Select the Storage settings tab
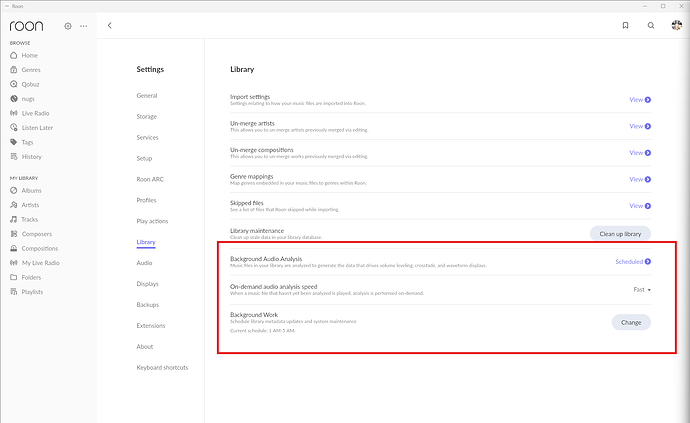 tap(147, 117)
